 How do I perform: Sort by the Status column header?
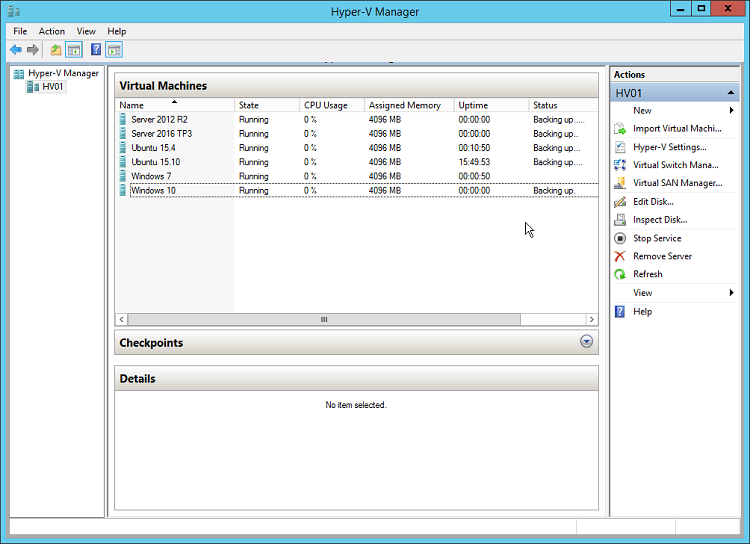[563, 105]
